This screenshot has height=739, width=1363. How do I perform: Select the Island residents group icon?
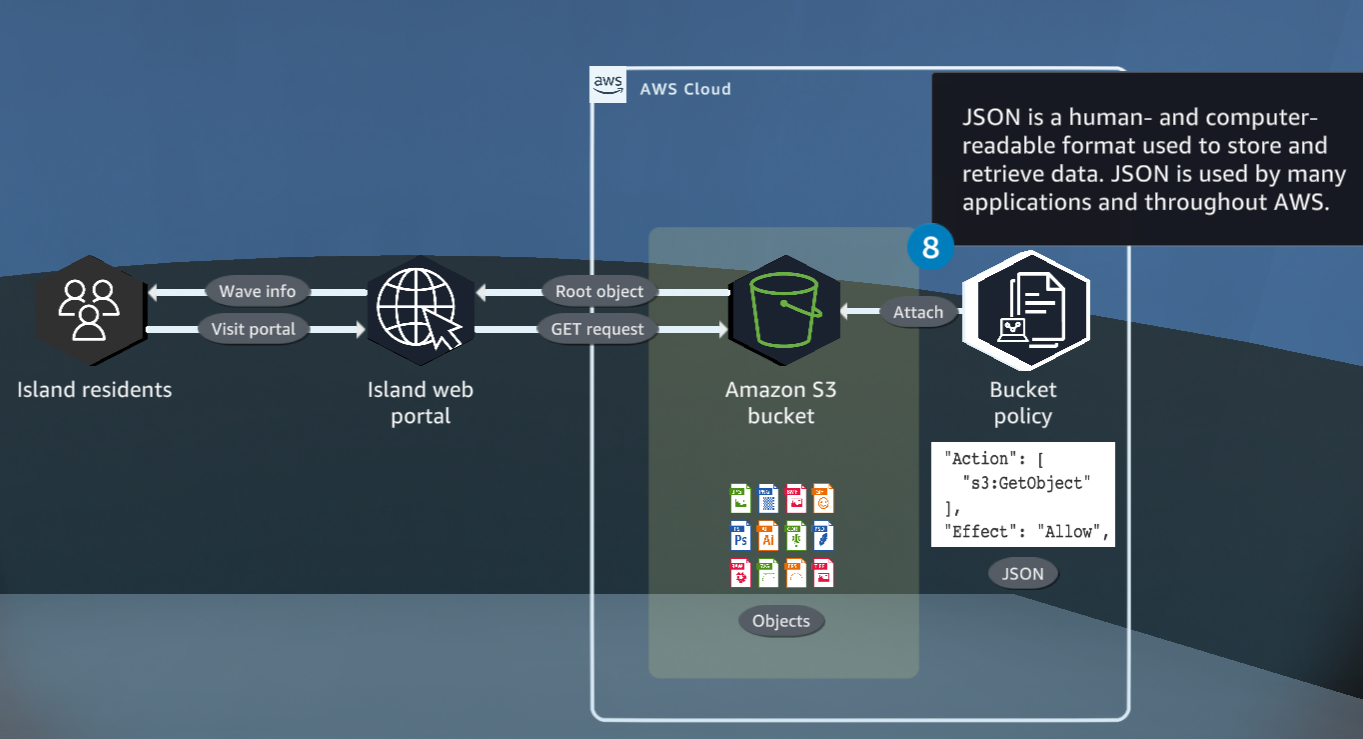(x=91, y=310)
